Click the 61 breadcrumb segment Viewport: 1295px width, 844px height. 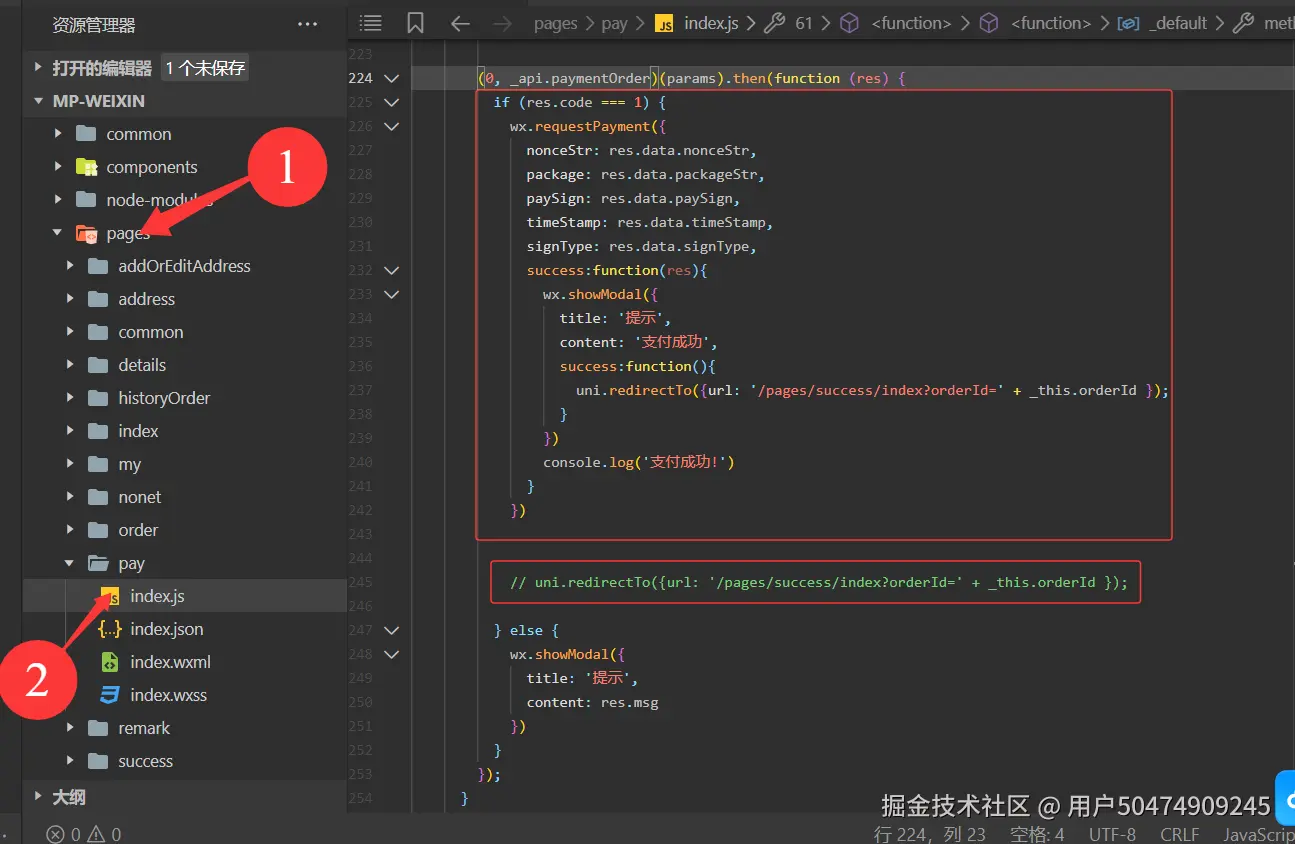coord(804,23)
